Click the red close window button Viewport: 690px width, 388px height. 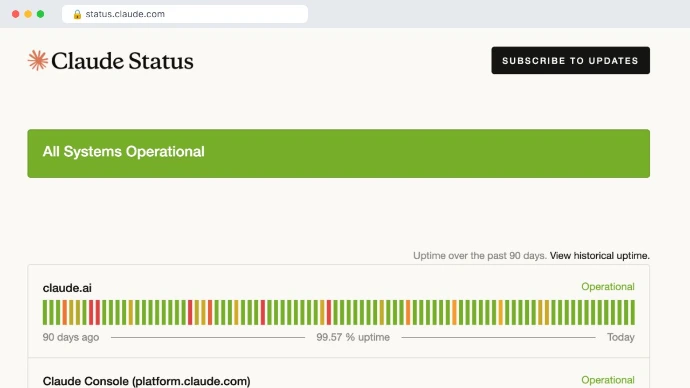tap(15, 14)
